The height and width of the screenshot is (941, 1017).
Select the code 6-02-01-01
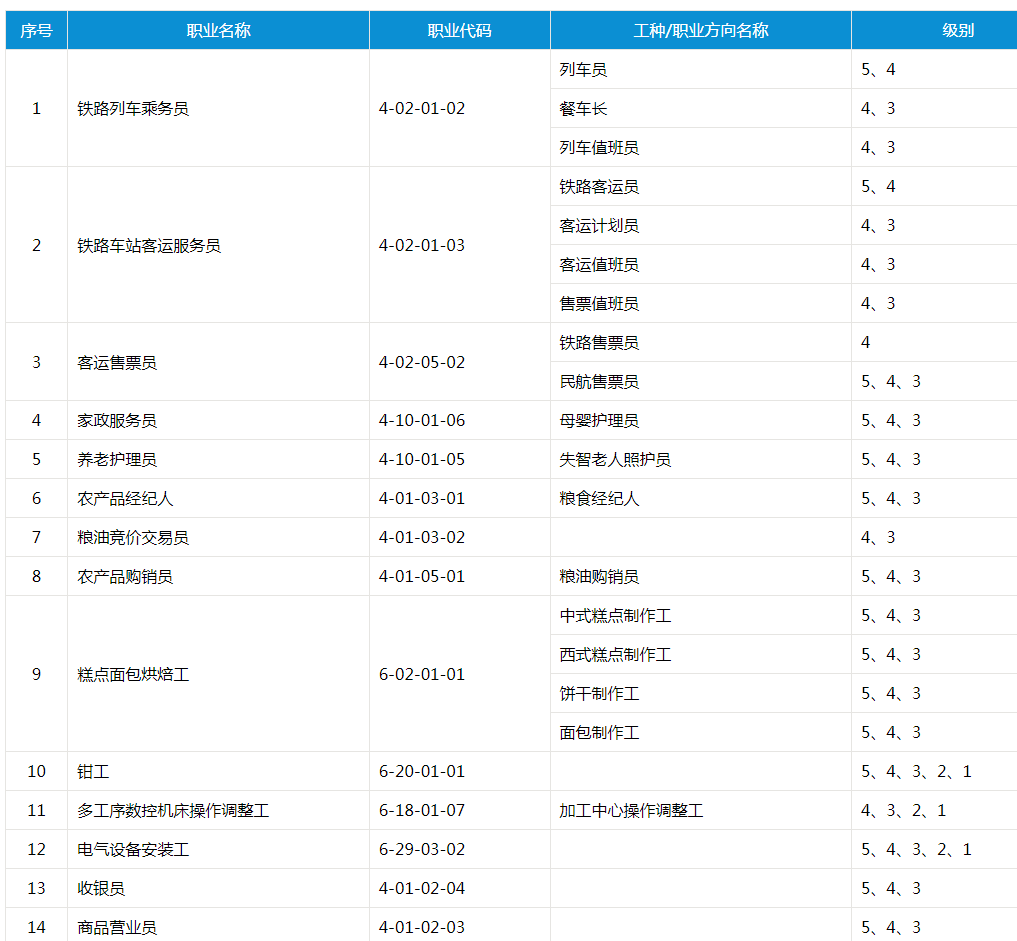[422, 674]
